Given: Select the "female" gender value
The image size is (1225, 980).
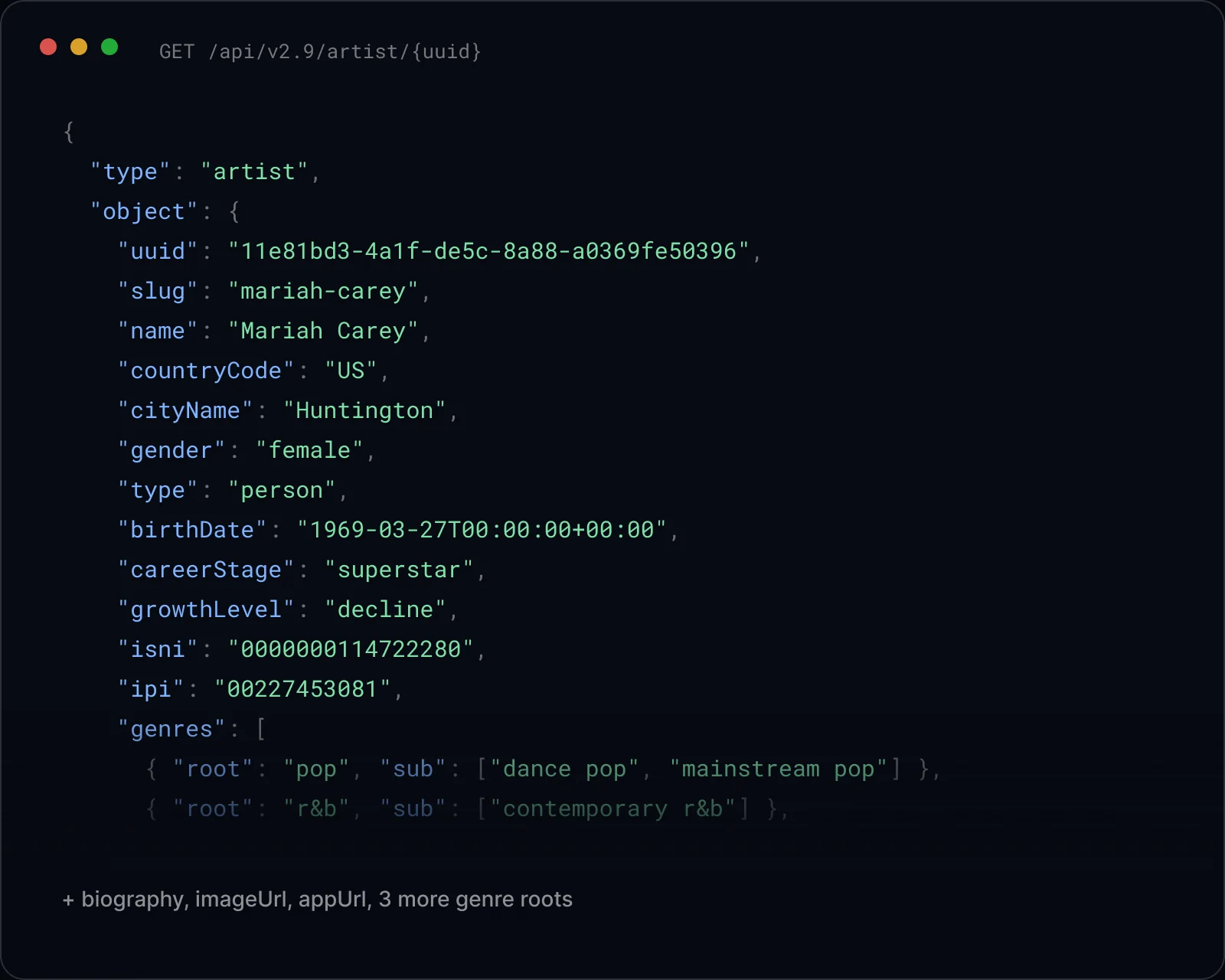Looking at the screenshot, I should [x=309, y=450].
